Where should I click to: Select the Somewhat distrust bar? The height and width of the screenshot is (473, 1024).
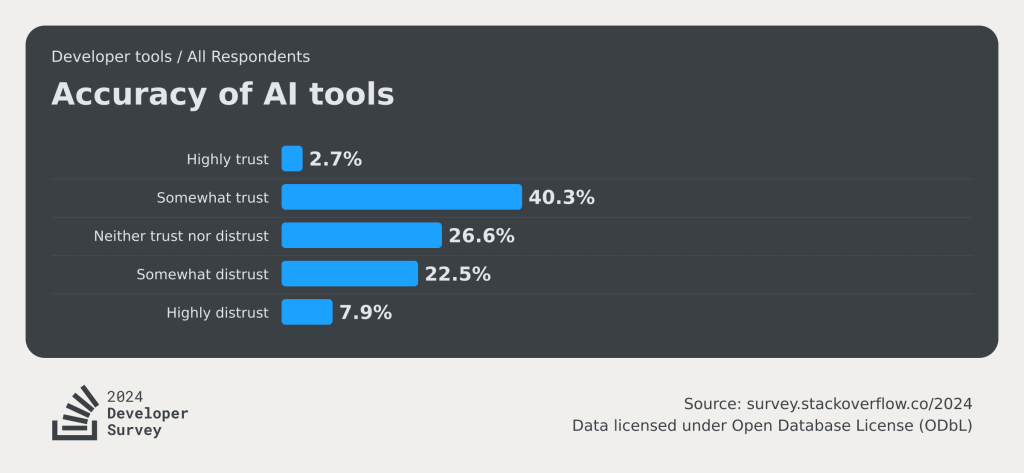349,274
